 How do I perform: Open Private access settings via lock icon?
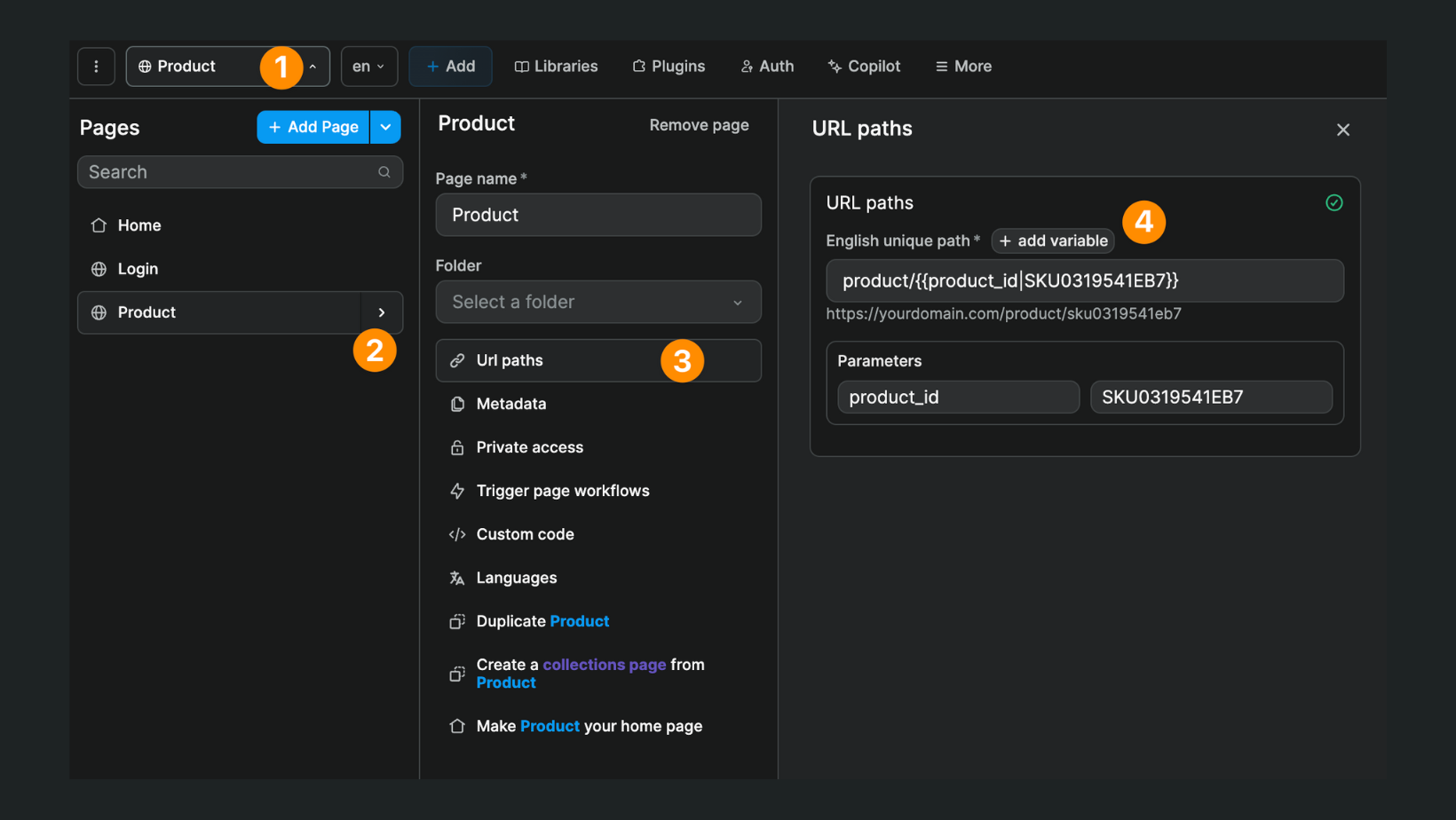point(457,447)
